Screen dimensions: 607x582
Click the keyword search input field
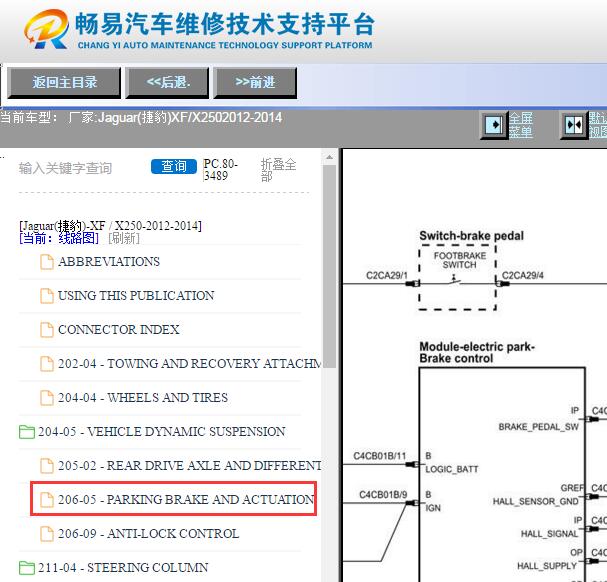(x=81, y=168)
